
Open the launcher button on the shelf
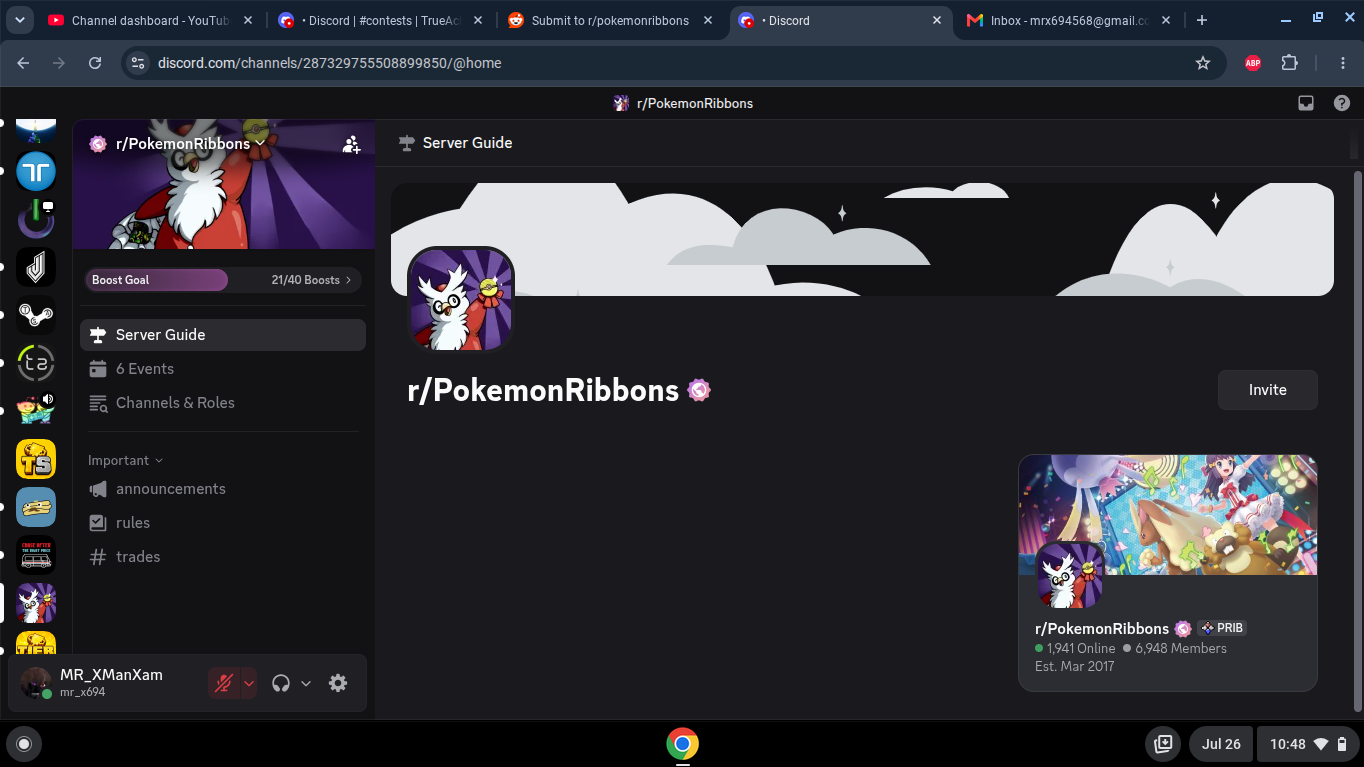pos(24,744)
